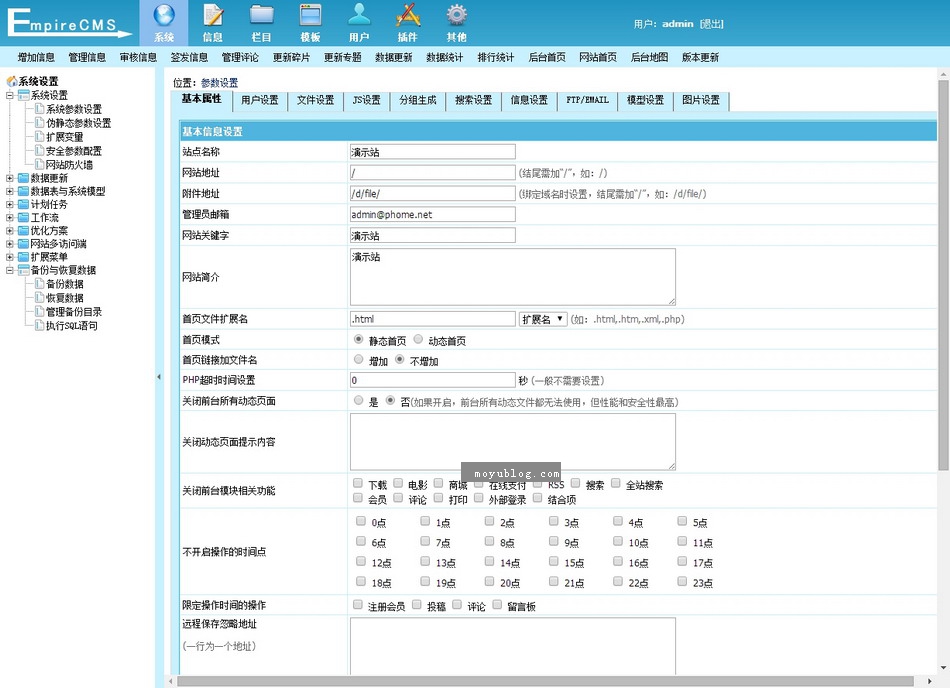Click the folder icon beside 扩展菜单

[24, 257]
